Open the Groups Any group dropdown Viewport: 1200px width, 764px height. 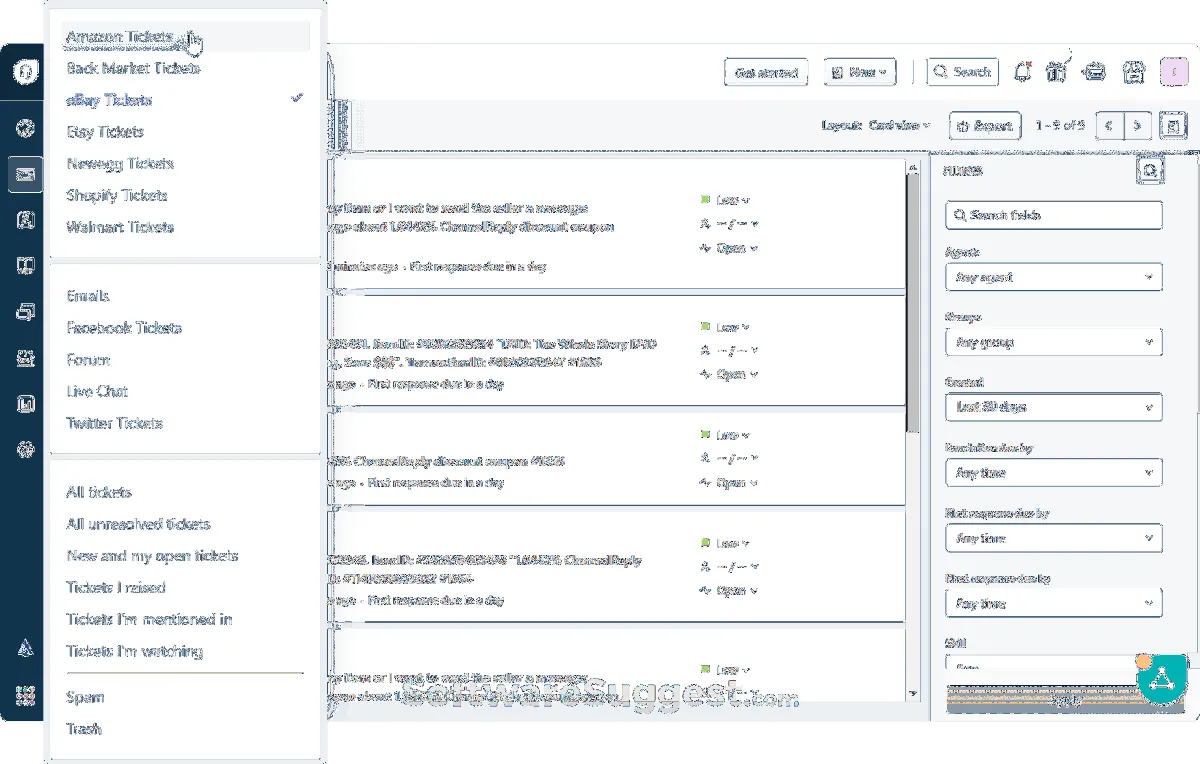click(x=1054, y=342)
